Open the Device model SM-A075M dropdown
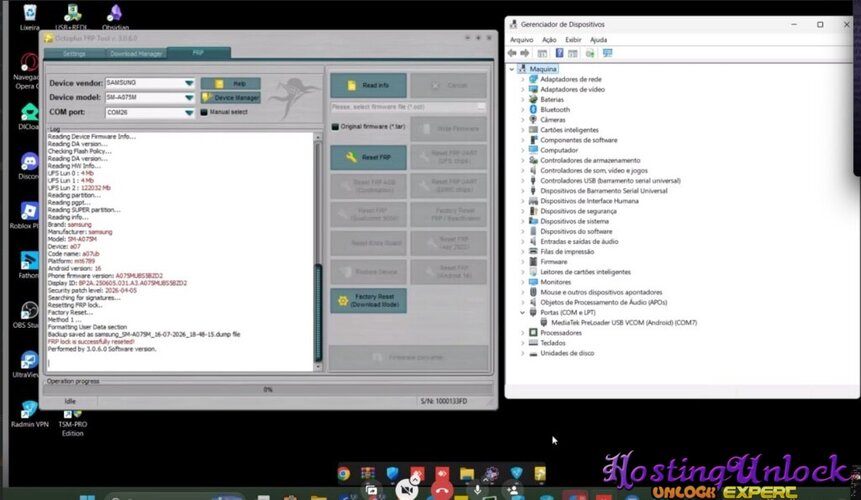This screenshot has height=500, width=861. (189, 98)
